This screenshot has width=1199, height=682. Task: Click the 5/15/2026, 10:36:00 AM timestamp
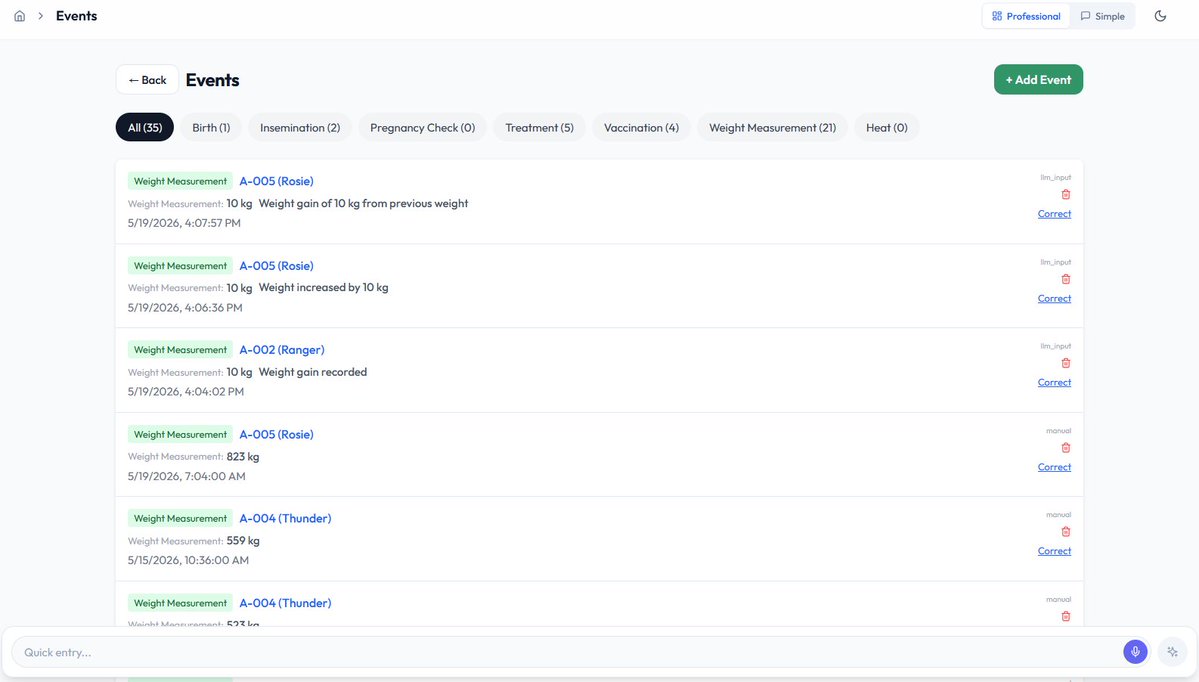click(x=188, y=560)
